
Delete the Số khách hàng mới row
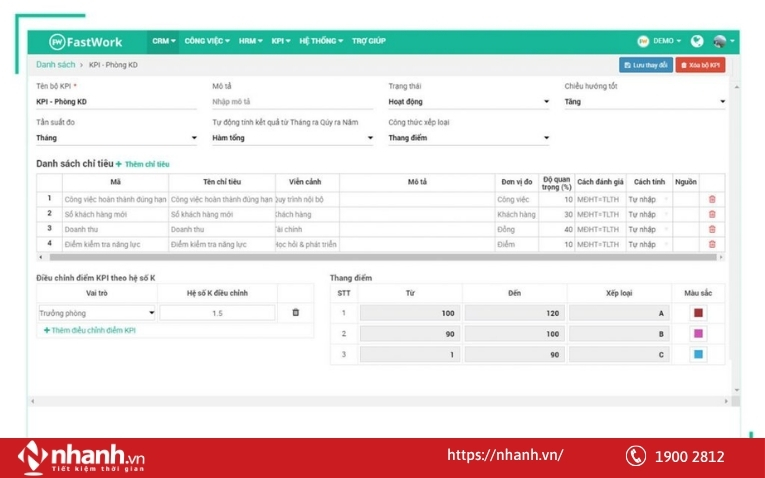coord(712,214)
